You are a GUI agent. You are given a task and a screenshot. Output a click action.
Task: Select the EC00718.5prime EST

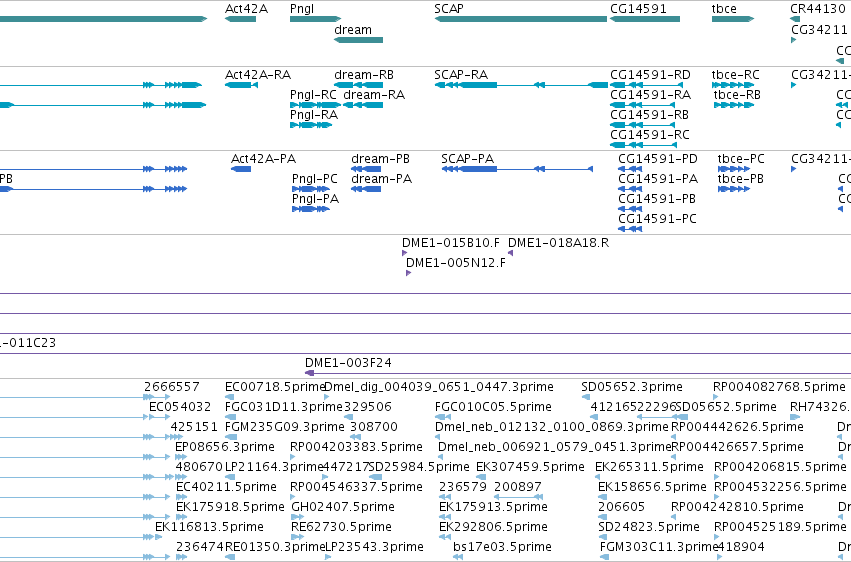[x=231, y=397]
